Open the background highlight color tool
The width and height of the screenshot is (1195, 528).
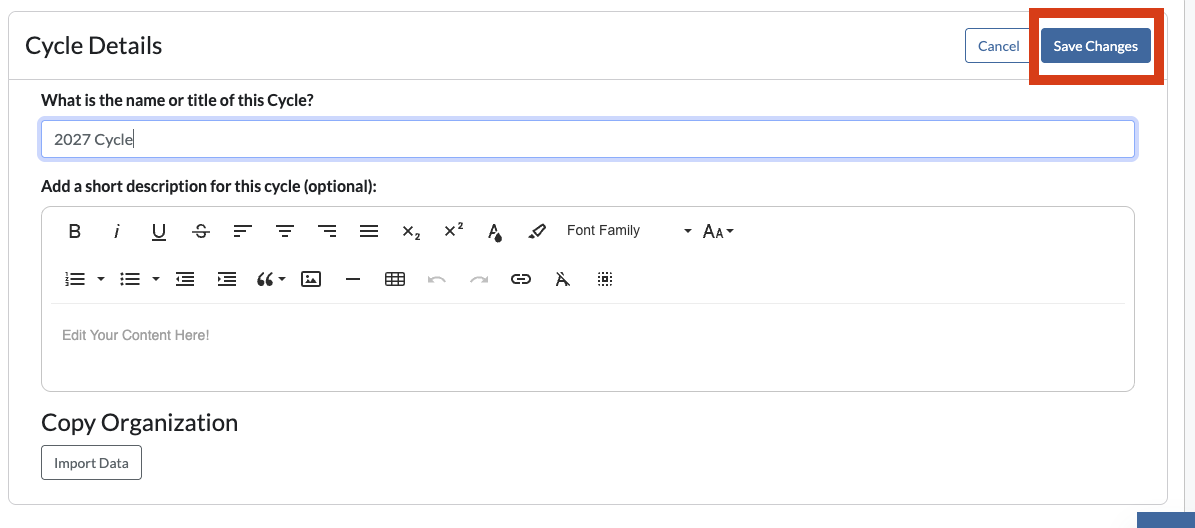pos(537,231)
